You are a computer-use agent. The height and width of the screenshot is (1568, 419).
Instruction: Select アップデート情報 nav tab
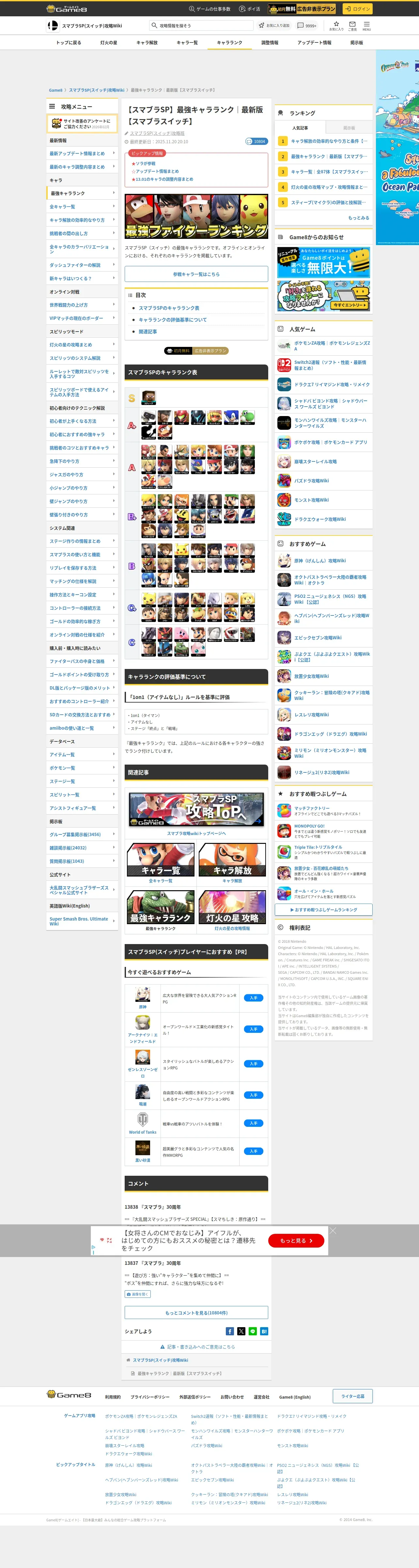pyautogui.click(x=314, y=43)
